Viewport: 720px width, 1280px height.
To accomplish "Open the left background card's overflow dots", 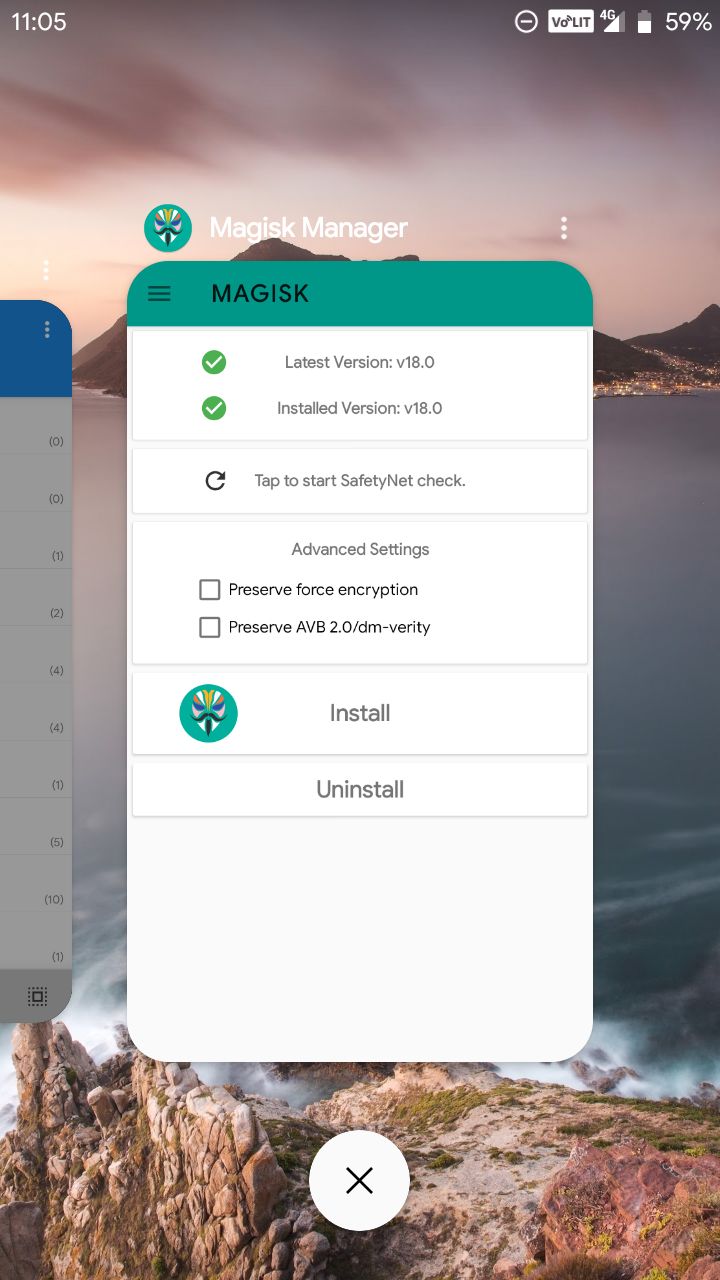I will pos(45,270).
